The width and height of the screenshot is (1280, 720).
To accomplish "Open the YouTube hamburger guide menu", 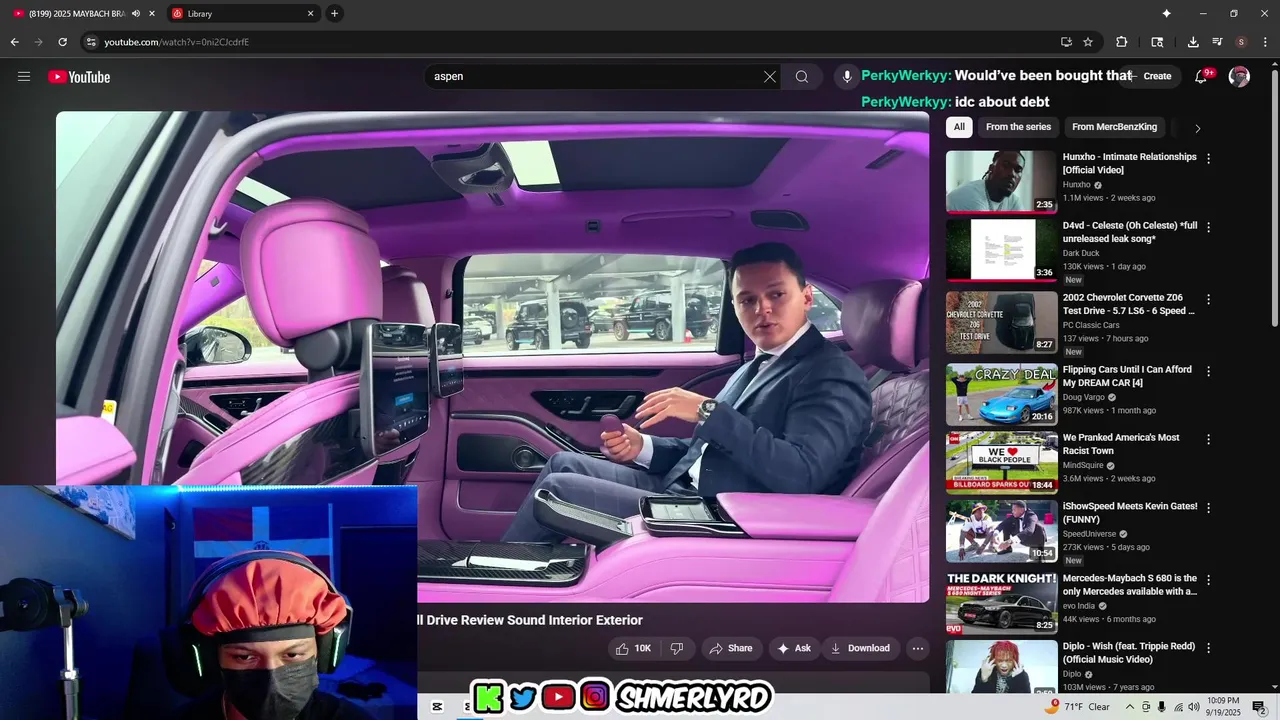I will pyautogui.click(x=24, y=77).
